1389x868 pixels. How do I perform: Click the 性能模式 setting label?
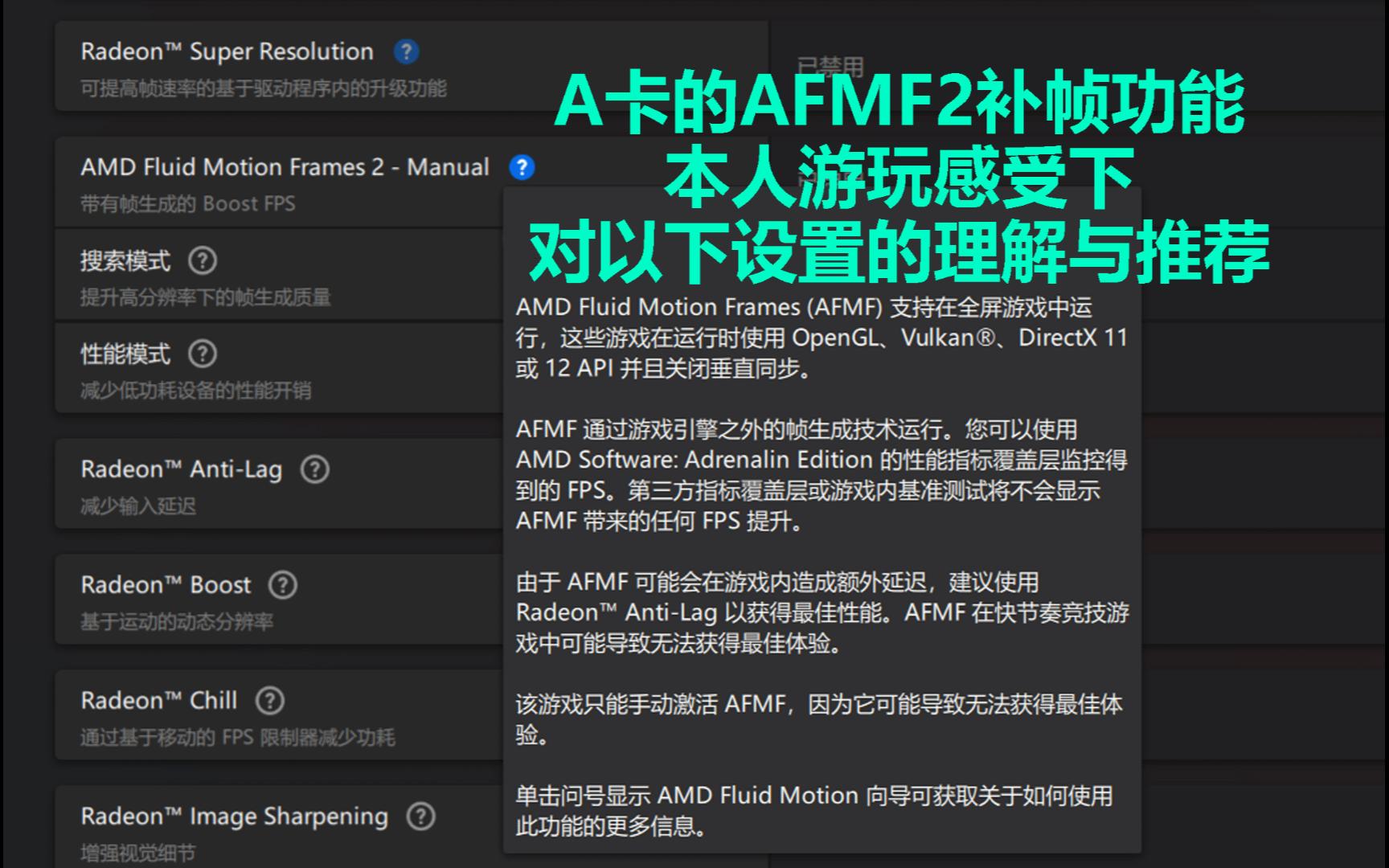[125, 354]
